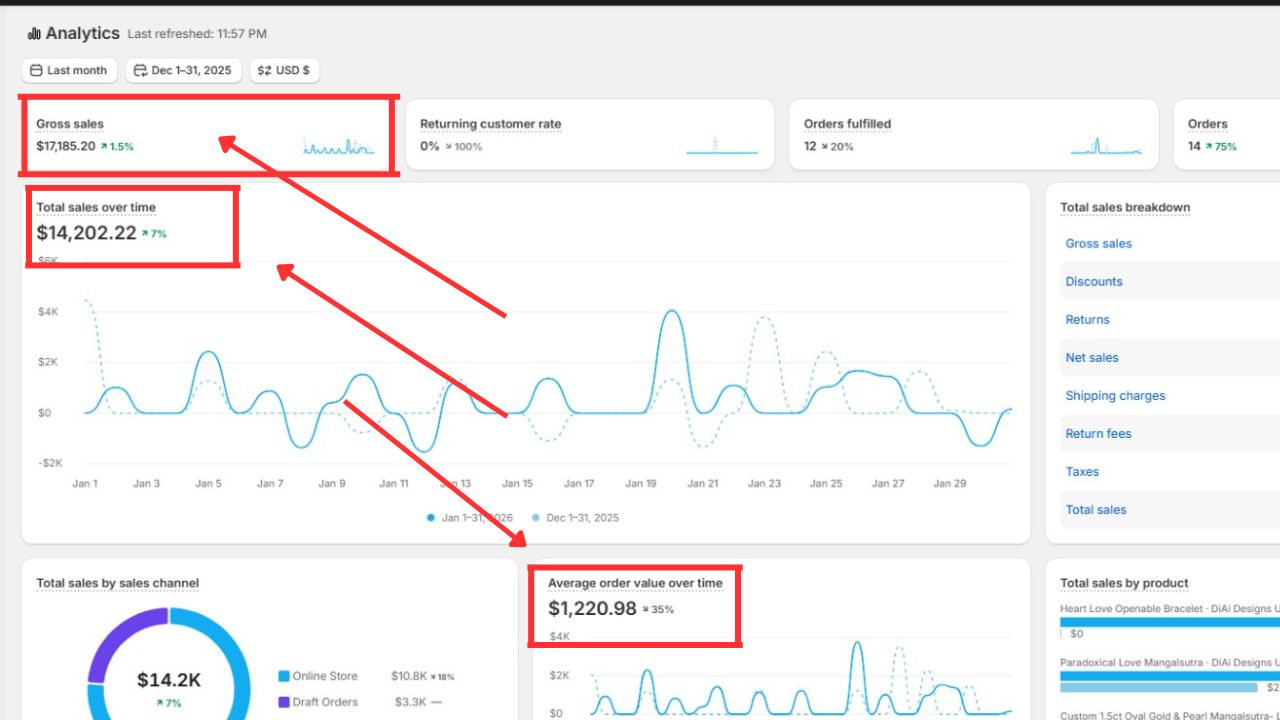Toggle the Dec 1–31, 2025 legend below the chart

575,518
